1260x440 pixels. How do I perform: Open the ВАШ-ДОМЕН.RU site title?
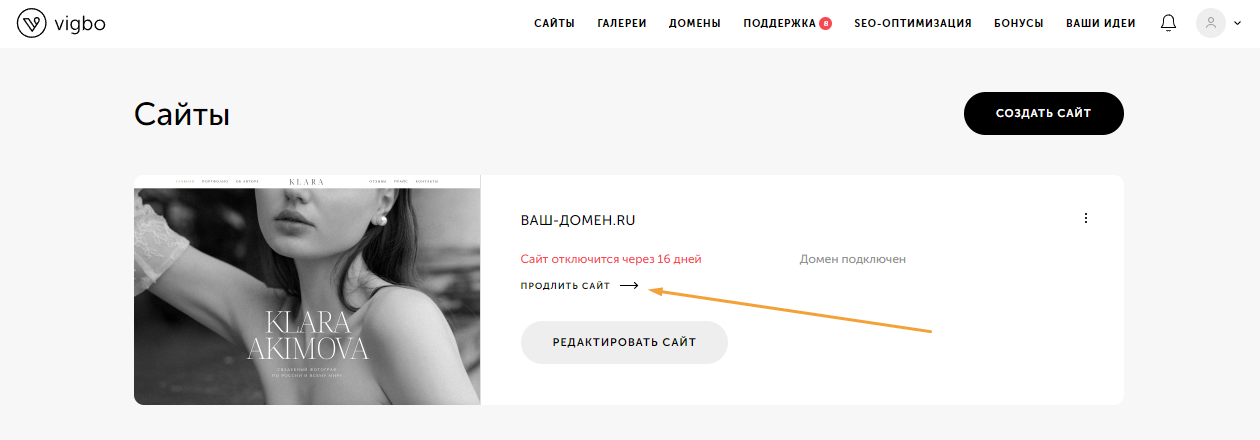click(x=579, y=220)
